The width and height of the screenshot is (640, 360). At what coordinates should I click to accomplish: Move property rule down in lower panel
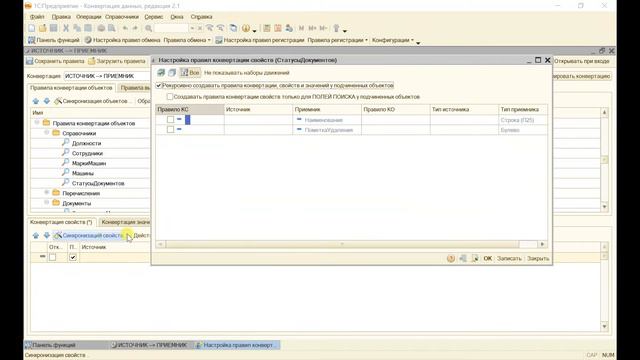[47, 236]
